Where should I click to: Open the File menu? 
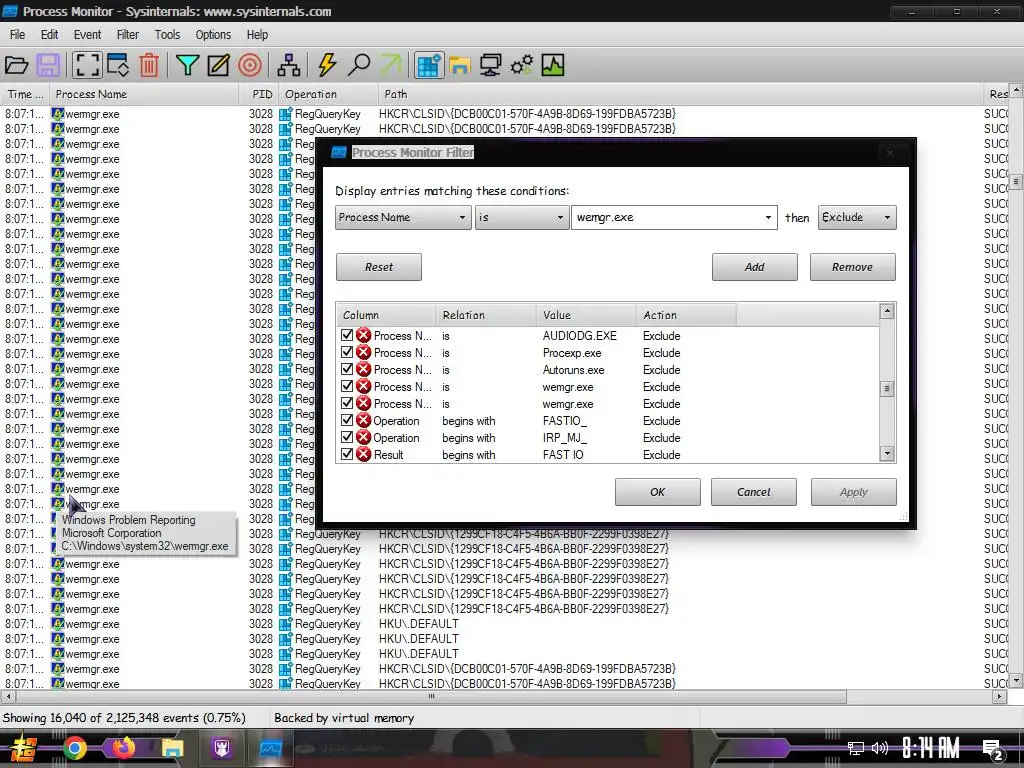(18, 35)
